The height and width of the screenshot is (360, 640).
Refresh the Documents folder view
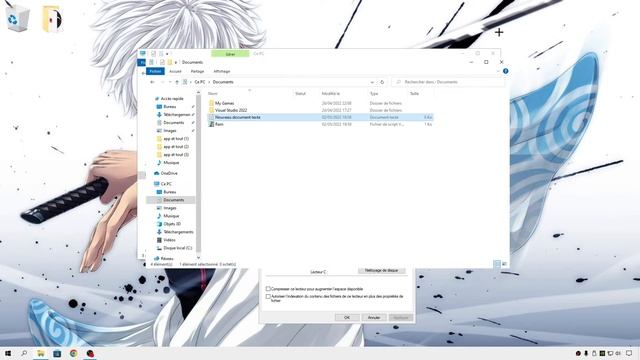coord(382,82)
